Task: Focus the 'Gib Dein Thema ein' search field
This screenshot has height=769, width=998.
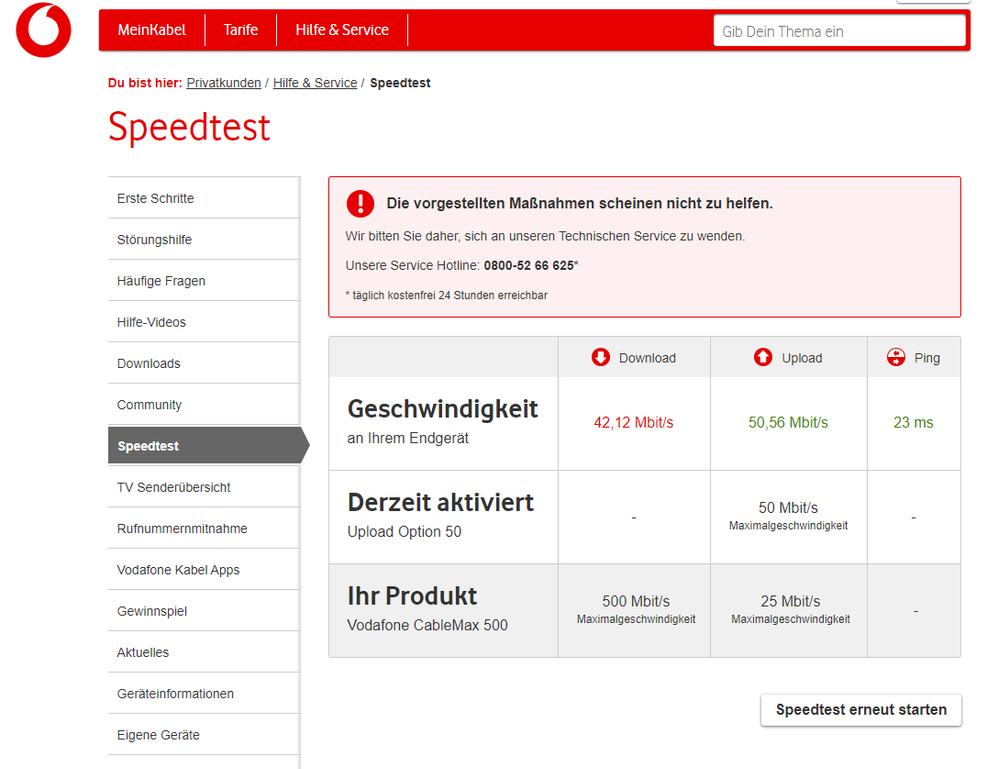Action: 840,31
